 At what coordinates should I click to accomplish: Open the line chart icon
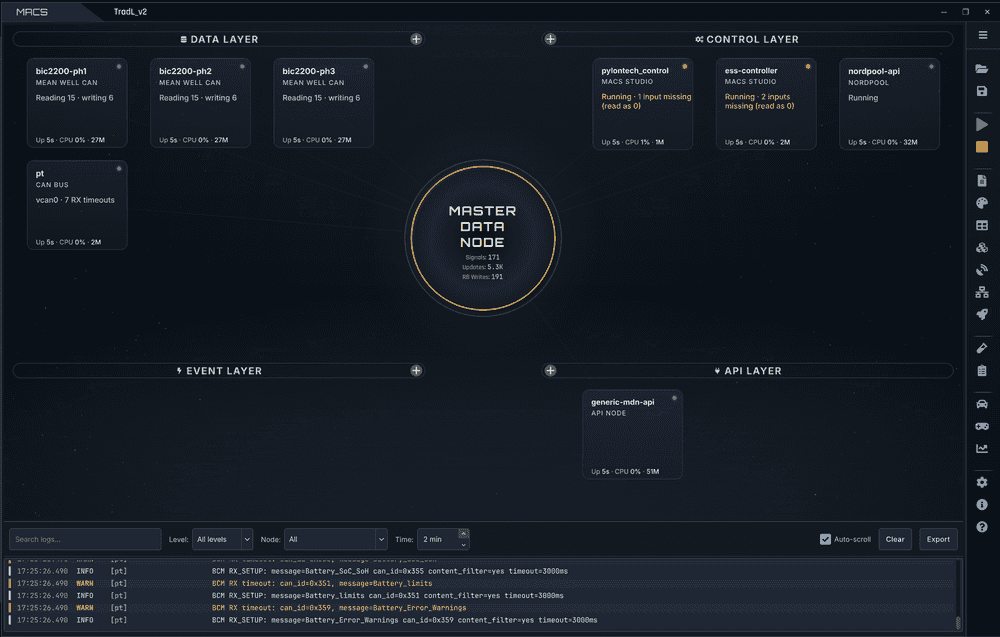[982, 449]
